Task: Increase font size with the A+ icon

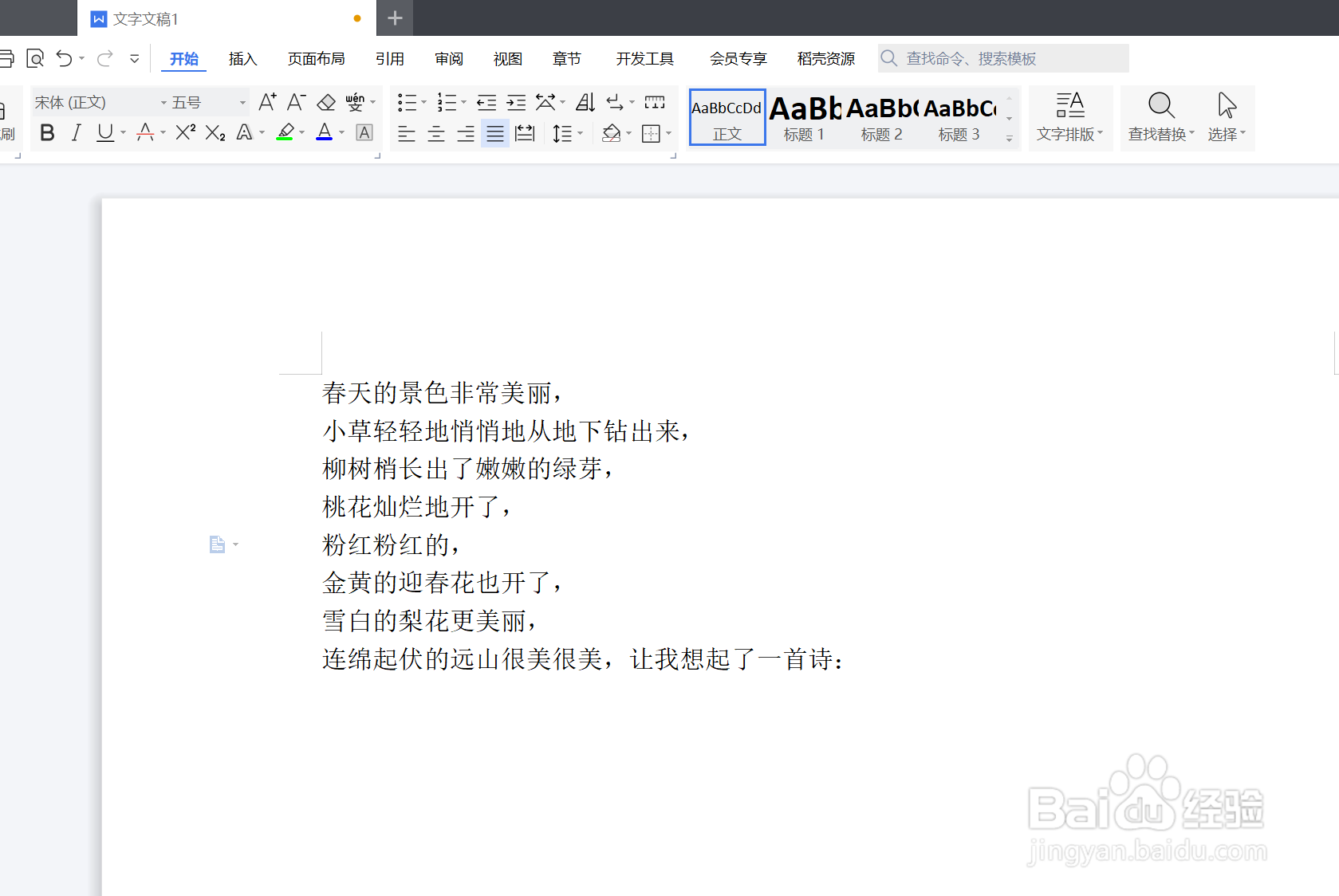Action: [266, 102]
